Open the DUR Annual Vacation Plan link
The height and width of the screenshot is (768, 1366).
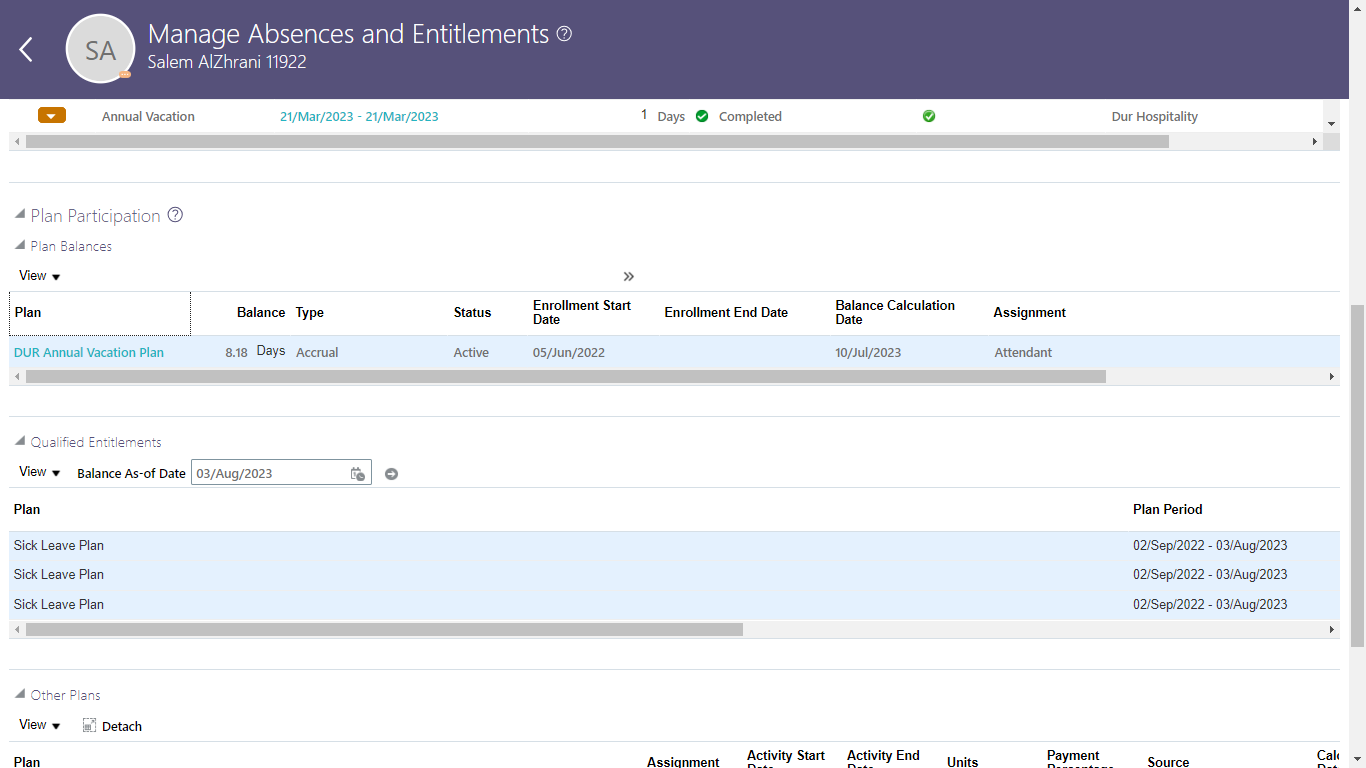[x=88, y=352]
